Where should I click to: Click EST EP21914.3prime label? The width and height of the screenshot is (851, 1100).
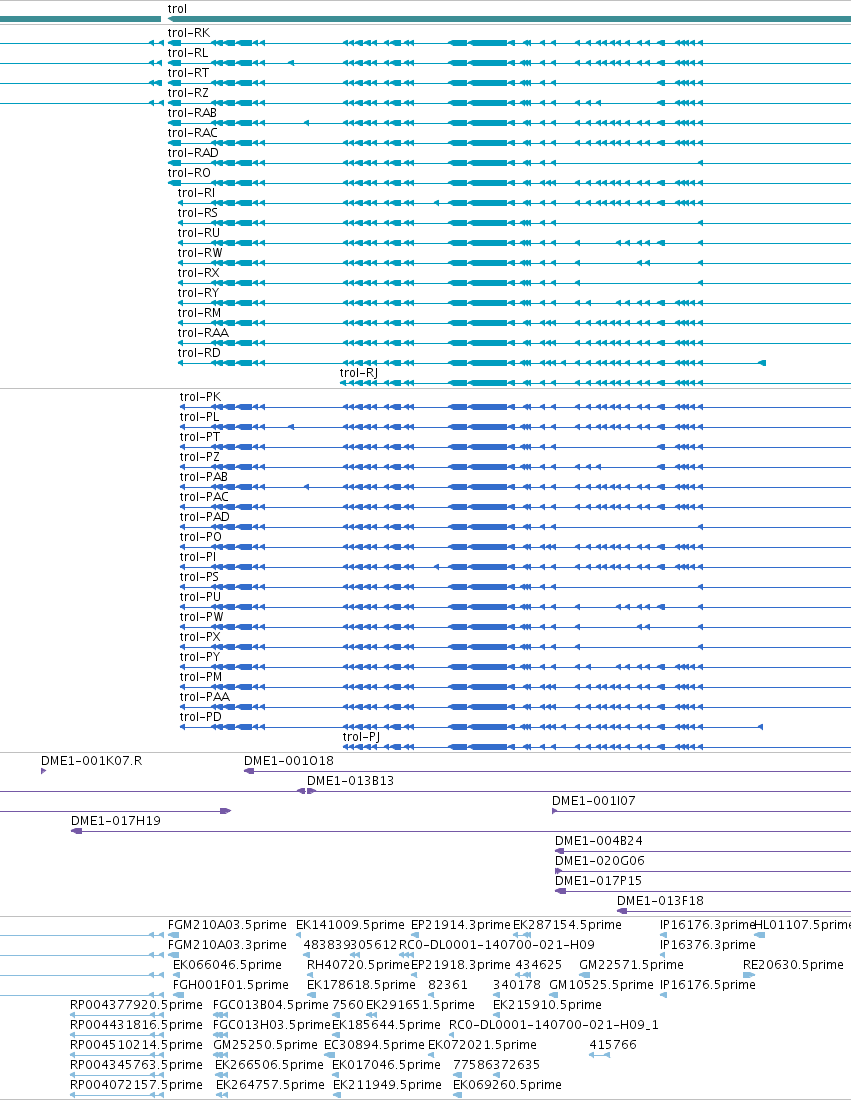[461, 925]
